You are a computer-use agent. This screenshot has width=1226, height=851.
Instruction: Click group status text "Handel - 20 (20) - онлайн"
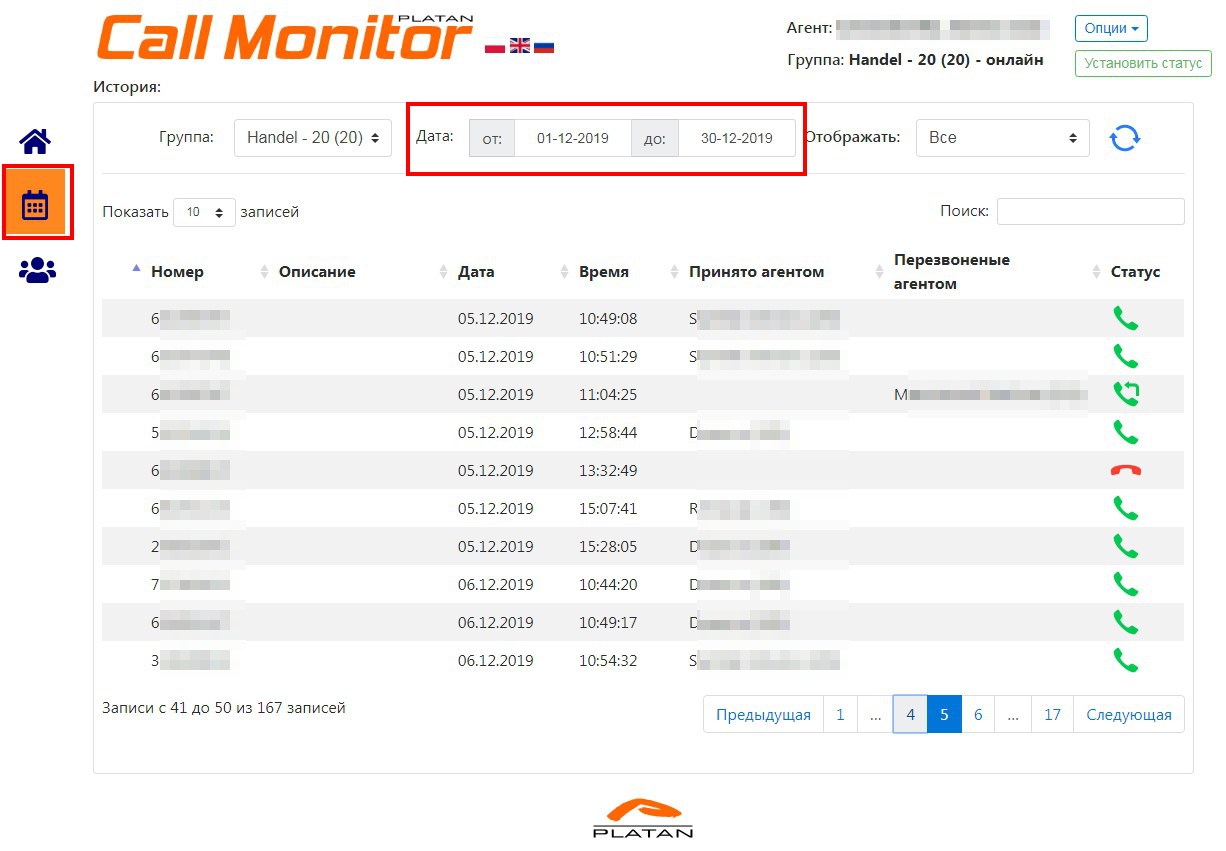pos(946,60)
